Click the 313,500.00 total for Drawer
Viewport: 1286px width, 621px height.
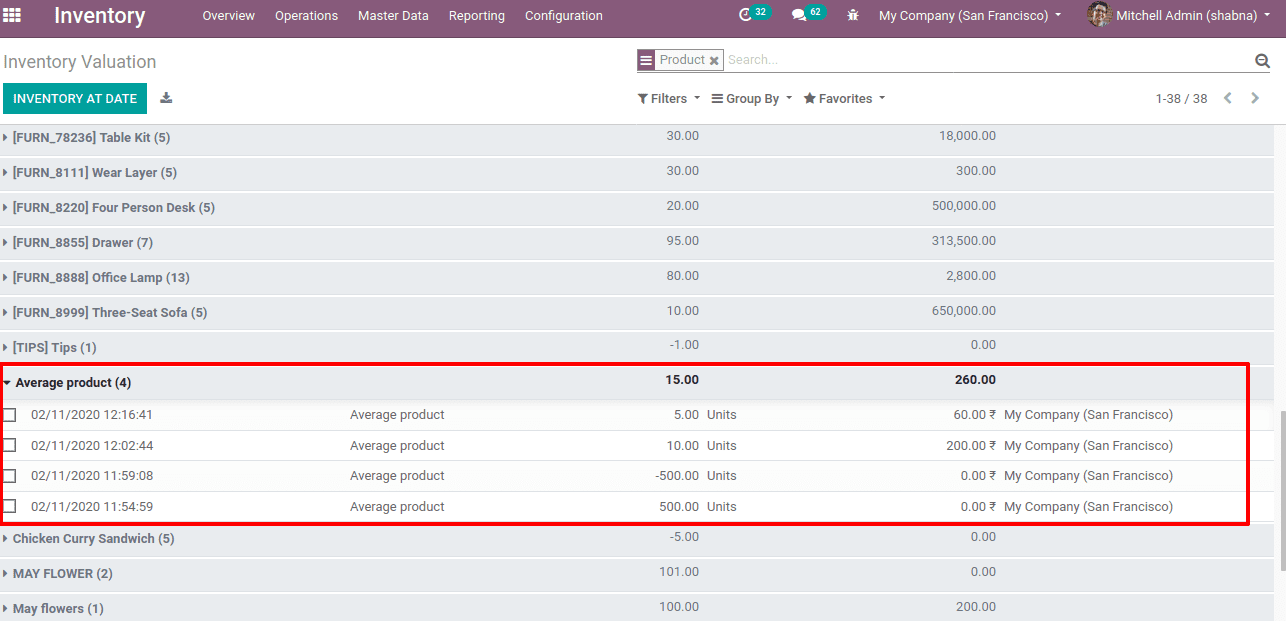(x=964, y=241)
